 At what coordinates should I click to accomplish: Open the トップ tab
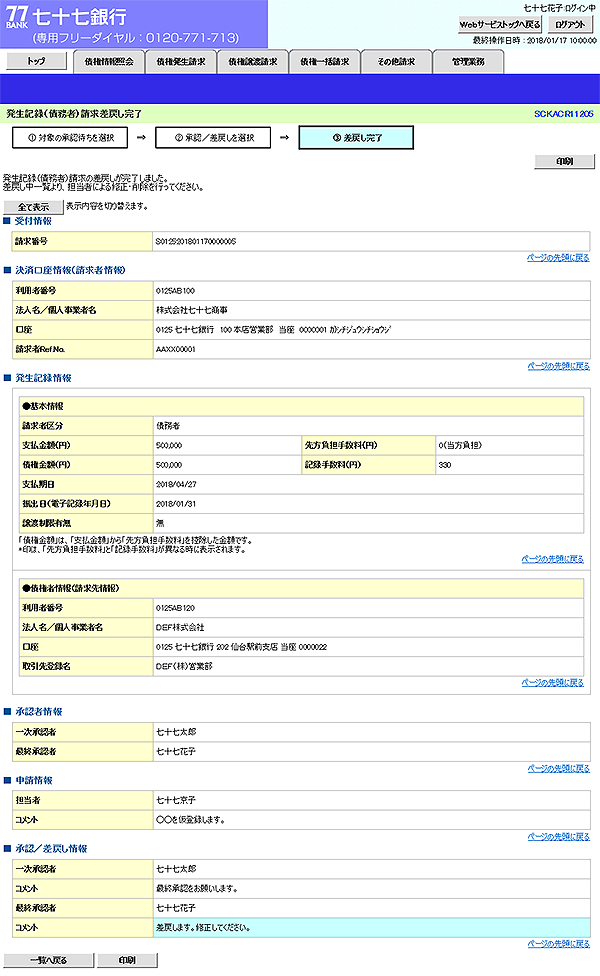click(36, 61)
